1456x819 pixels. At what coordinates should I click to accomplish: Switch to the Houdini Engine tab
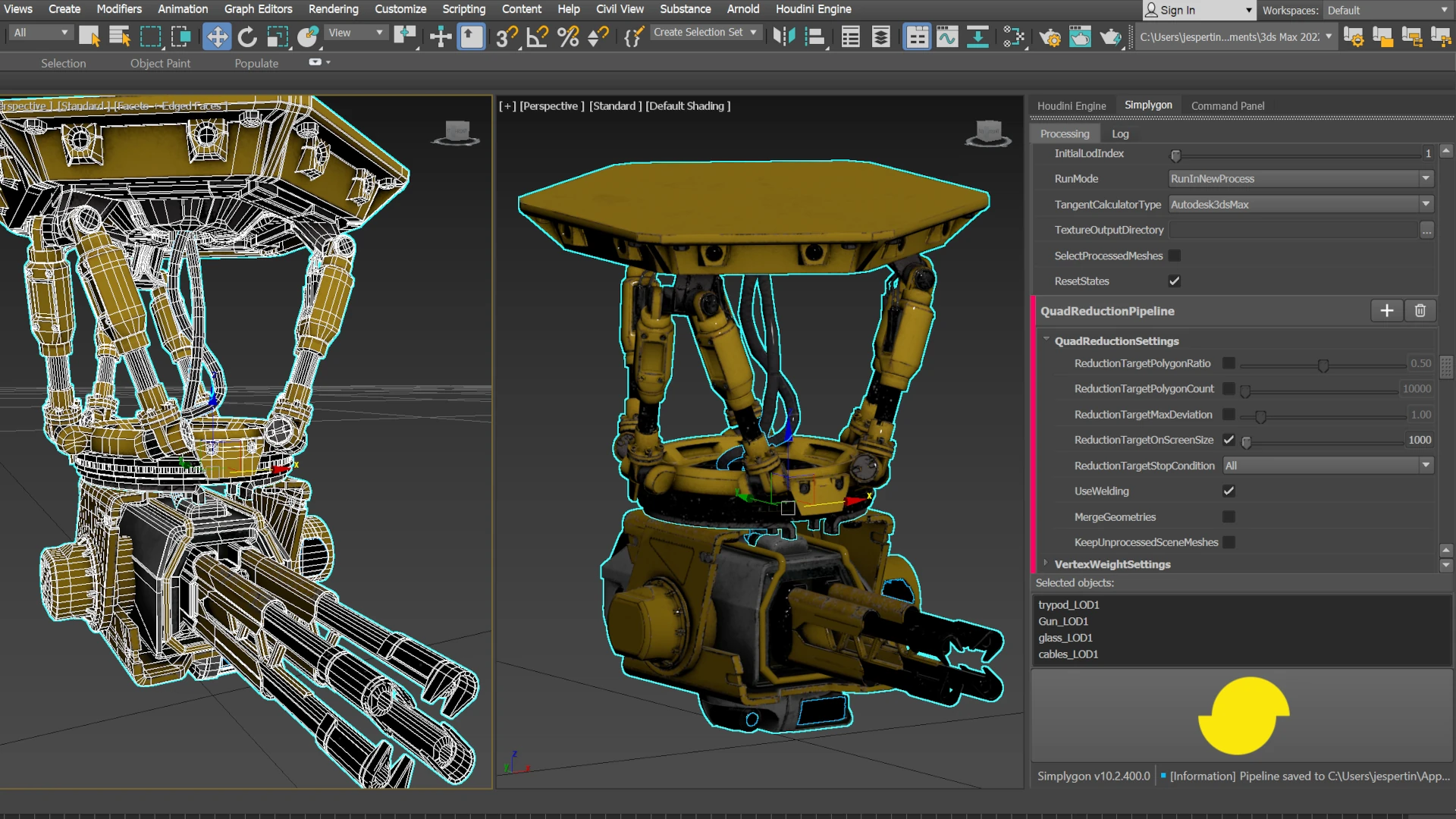(1072, 105)
